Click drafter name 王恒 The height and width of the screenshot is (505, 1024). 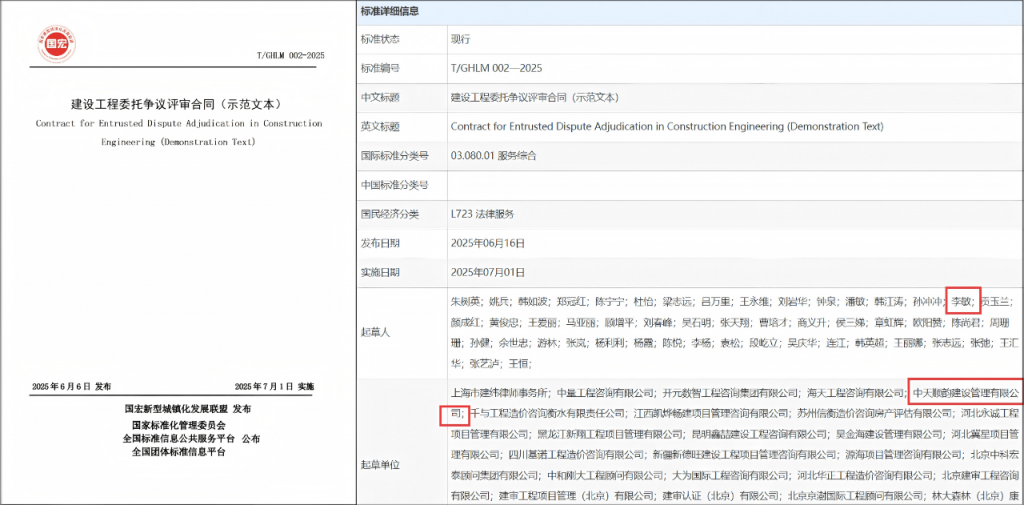pyautogui.click(x=518, y=363)
